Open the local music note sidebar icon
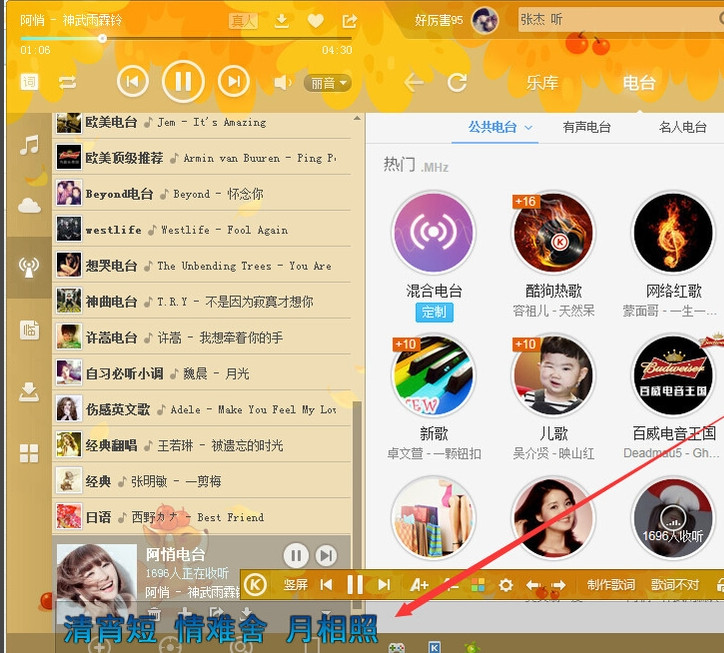The width and height of the screenshot is (724, 653). [30, 145]
